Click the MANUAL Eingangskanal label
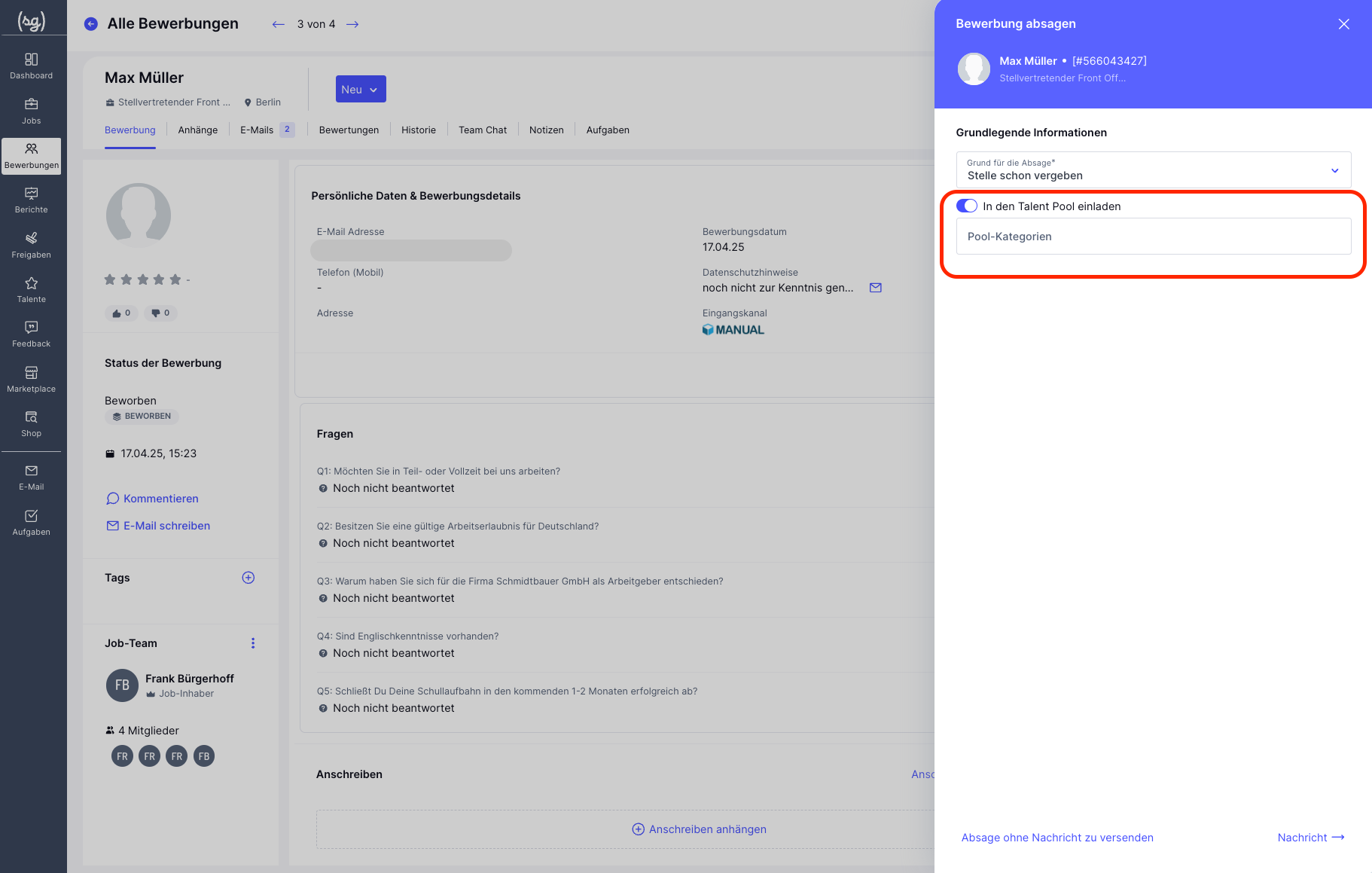The image size is (1372, 873). (x=733, y=330)
